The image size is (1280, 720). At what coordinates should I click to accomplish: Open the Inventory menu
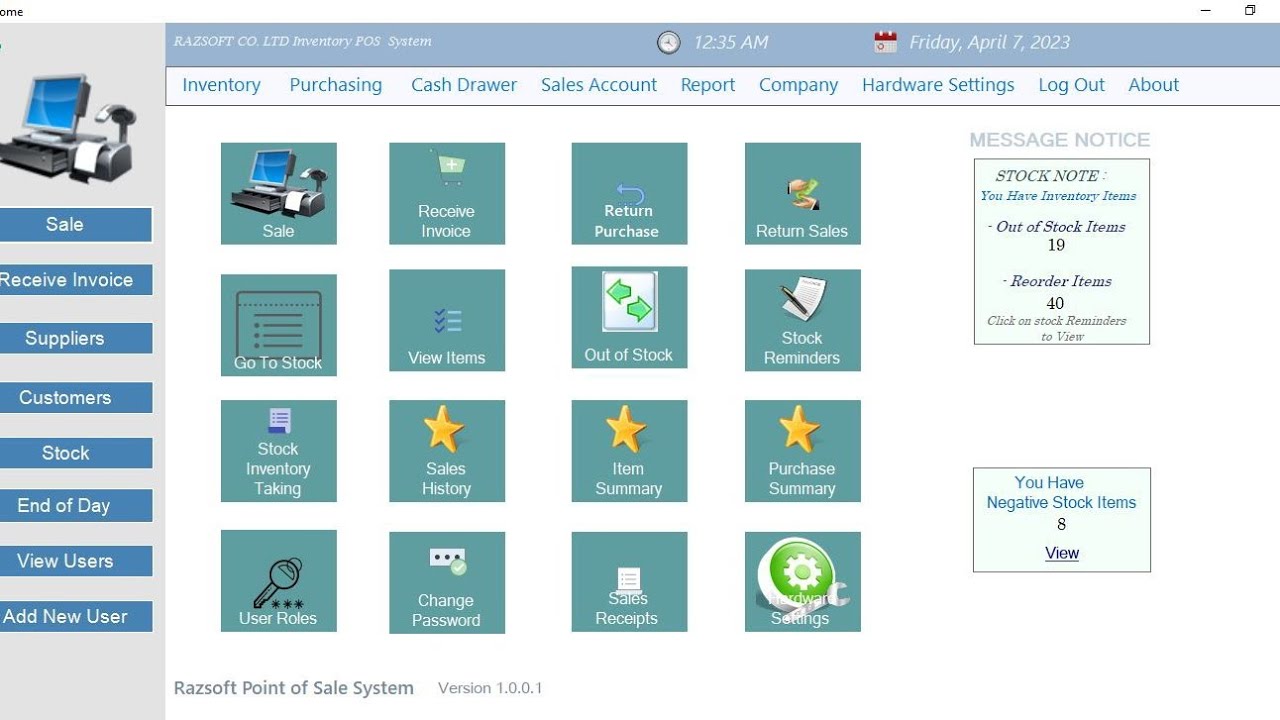tap(221, 85)
